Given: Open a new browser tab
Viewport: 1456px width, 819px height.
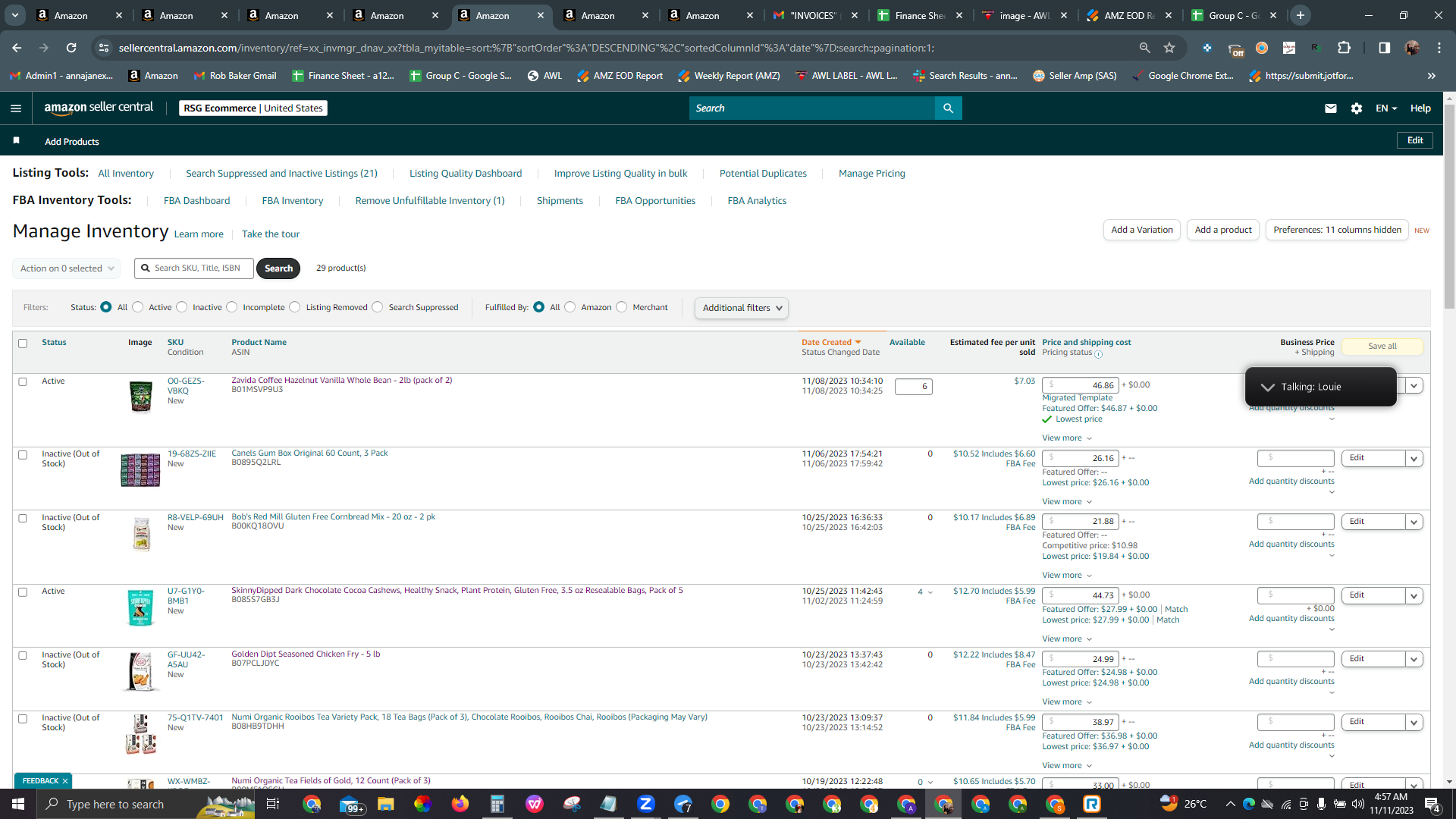Looking at the screenshot, I should [1301, 15].
